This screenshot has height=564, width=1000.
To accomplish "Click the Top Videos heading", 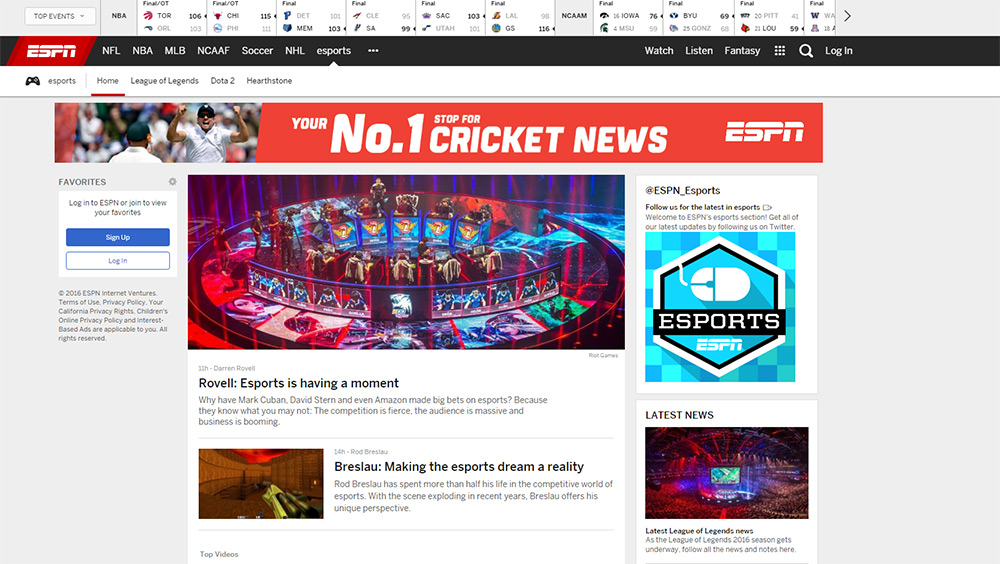I will click(x=219, y=554).
